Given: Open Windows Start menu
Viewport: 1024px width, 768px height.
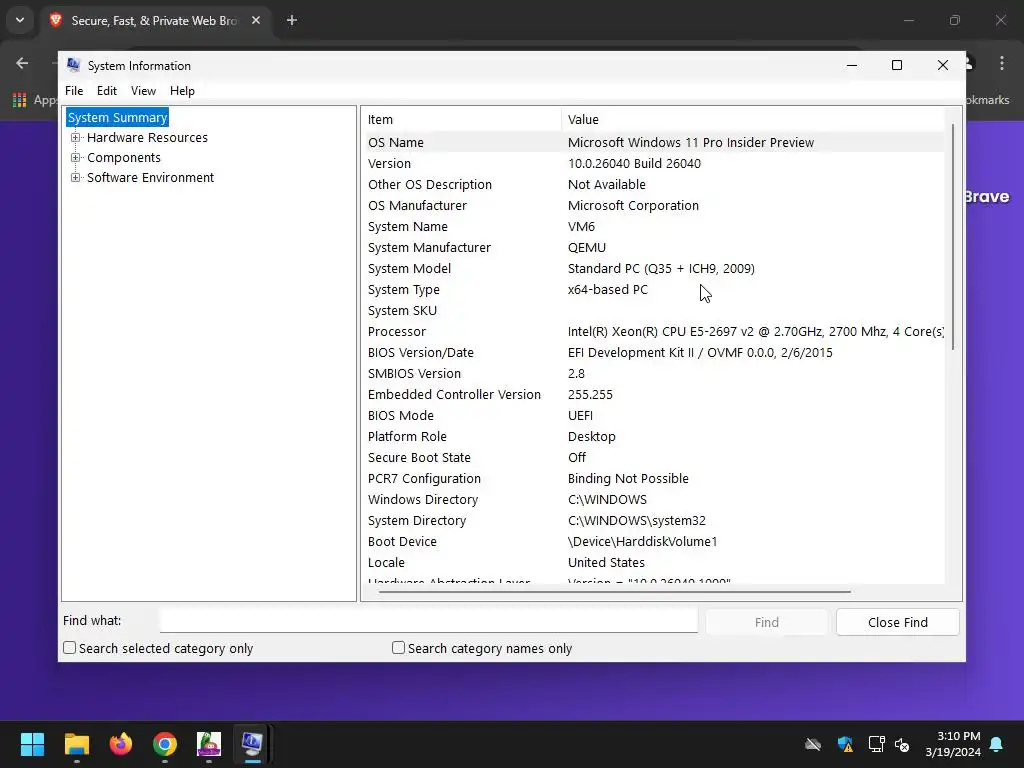Looking at the screenshot, I should pos(32,744).
